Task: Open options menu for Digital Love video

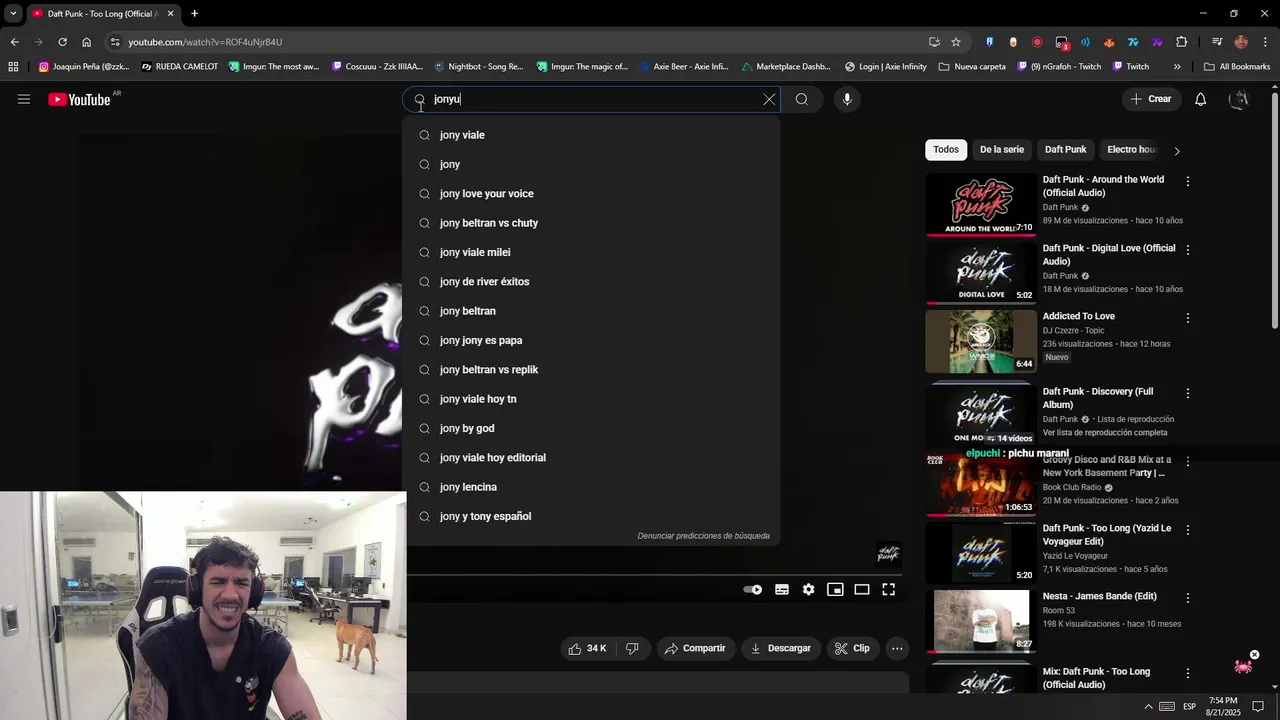Action: (1188, 250)
